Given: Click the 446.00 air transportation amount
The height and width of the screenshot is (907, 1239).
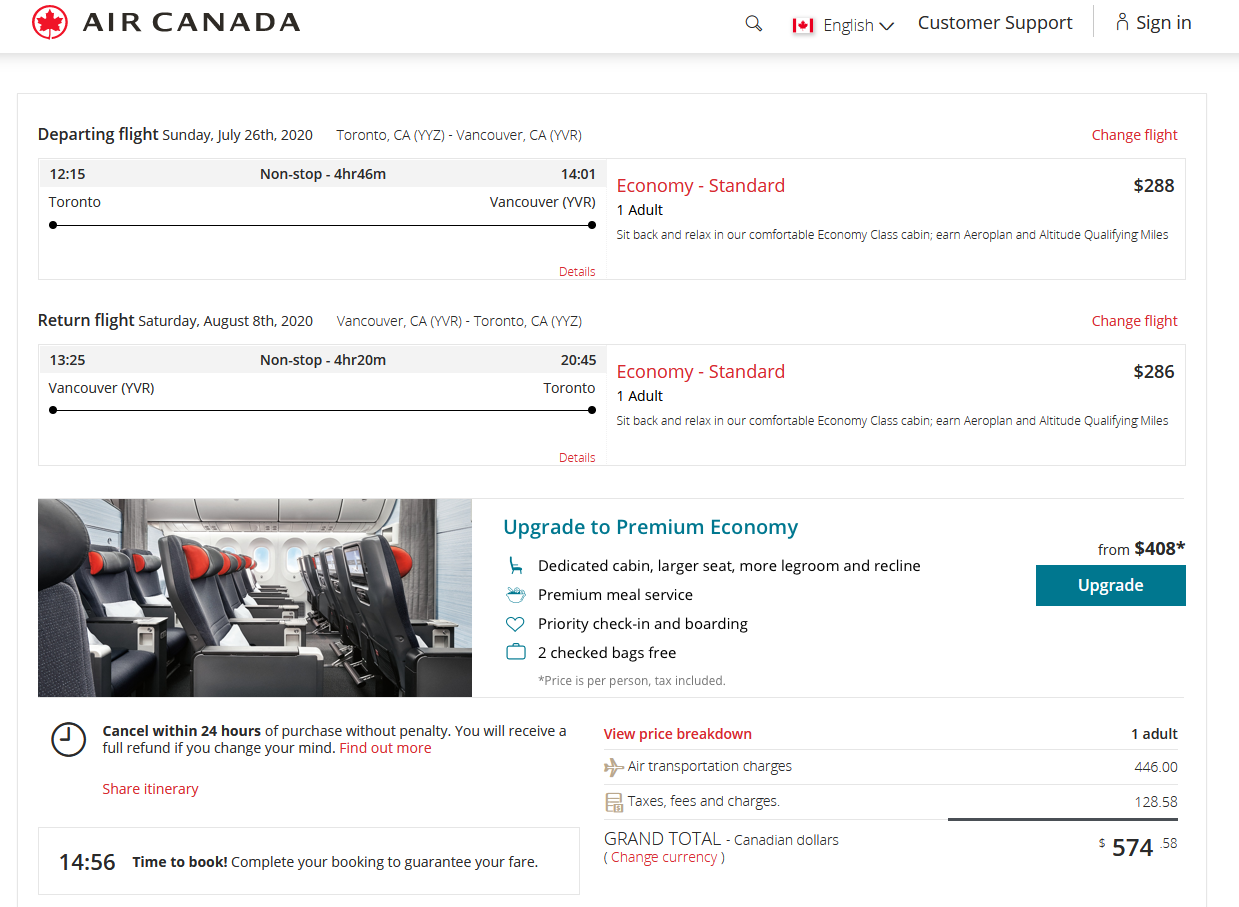Looking at the screenshot, I should coord(1156,767).
